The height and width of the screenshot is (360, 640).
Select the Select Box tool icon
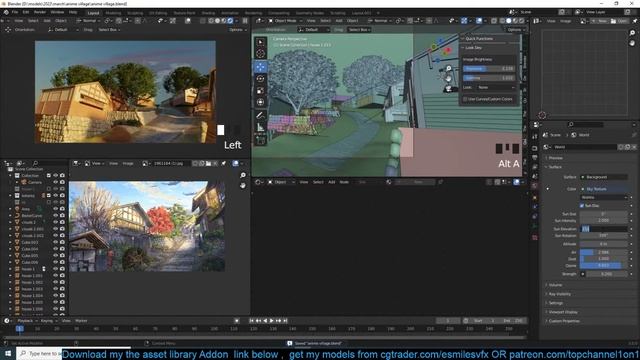pyautogui.click(x=260, y=42)
